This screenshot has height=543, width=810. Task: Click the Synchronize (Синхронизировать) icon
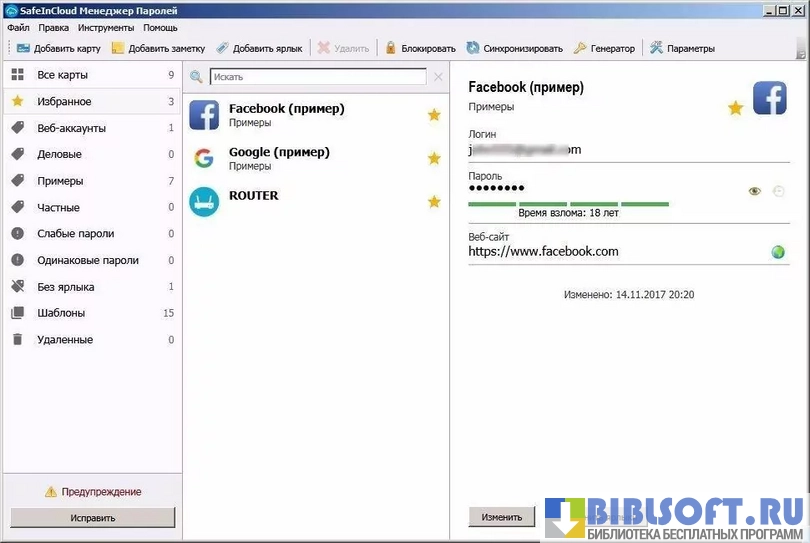click(x=473, y=48)
